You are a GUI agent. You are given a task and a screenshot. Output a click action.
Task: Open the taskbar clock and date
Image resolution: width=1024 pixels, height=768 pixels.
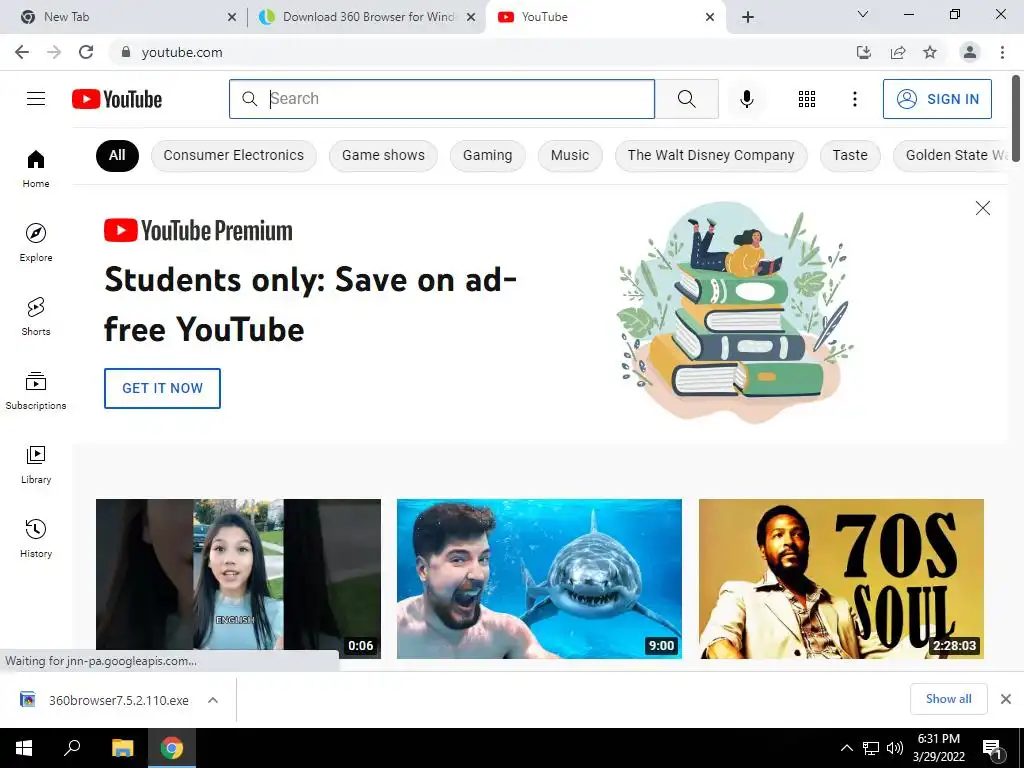tap(939, 748)
